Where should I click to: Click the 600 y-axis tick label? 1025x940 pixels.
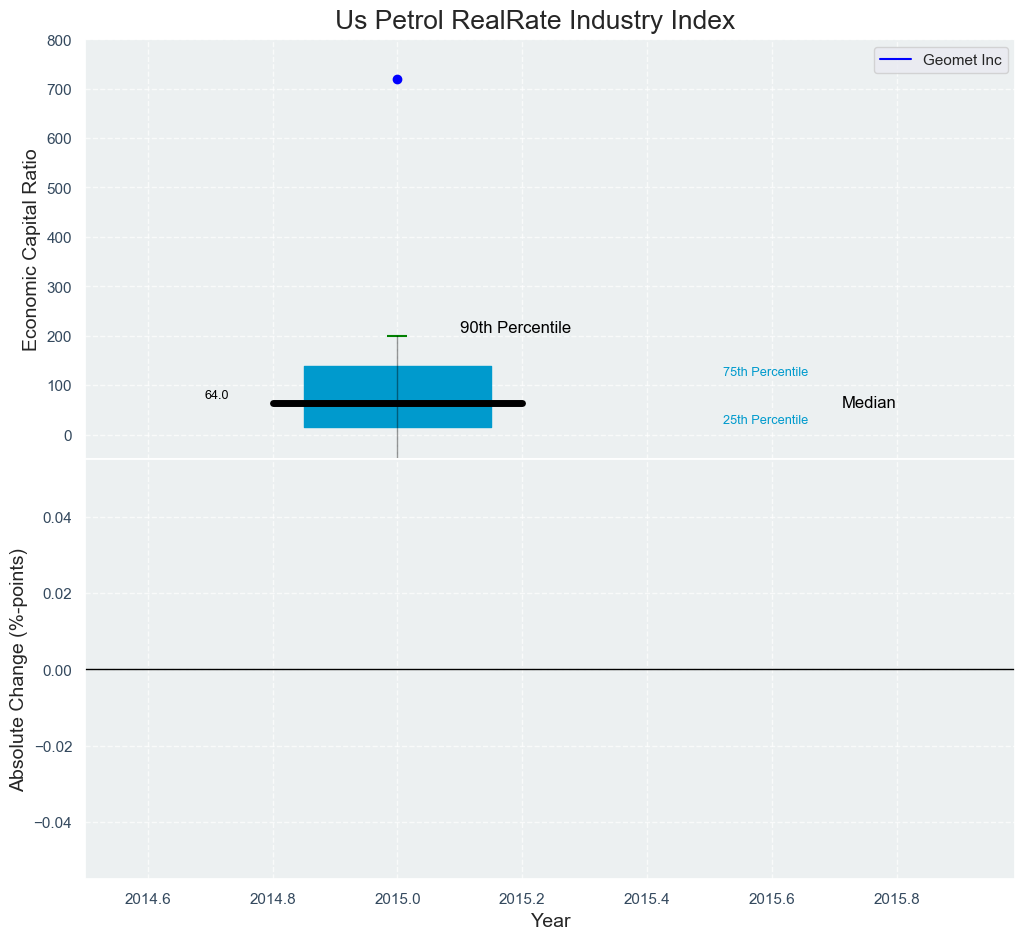click(59, 139)
